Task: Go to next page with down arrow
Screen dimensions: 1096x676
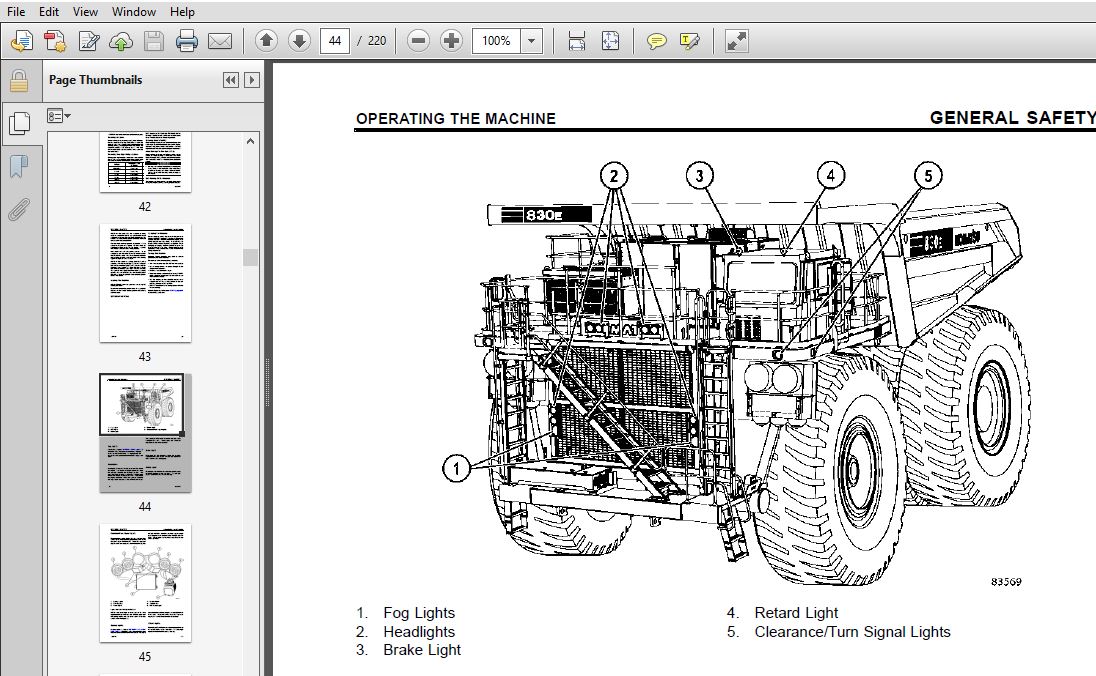Action: point(299,41)
